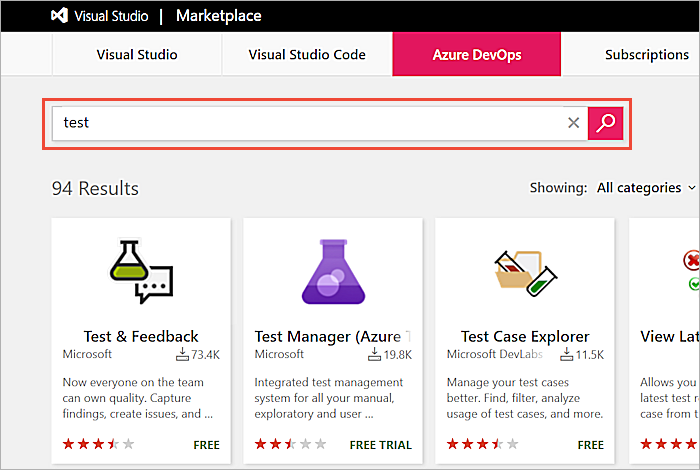This screenshot has width=700, height=470.
Task: Switch to the Visual Studio tab
Action: tap(137, 54)
